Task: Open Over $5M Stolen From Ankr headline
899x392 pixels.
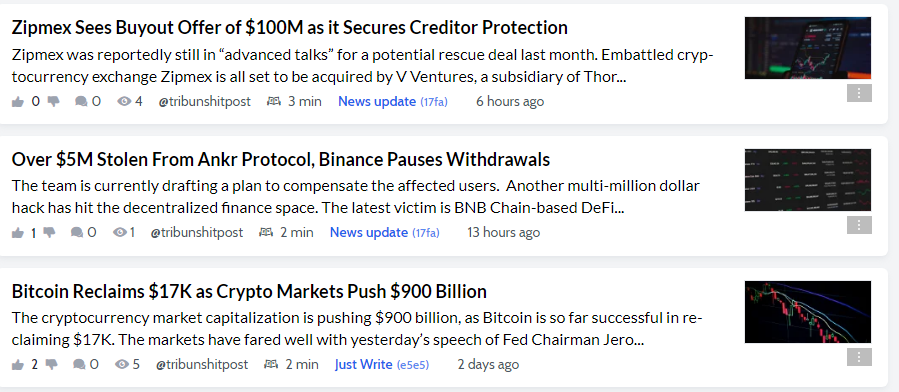Action: (x=281, y=159)
